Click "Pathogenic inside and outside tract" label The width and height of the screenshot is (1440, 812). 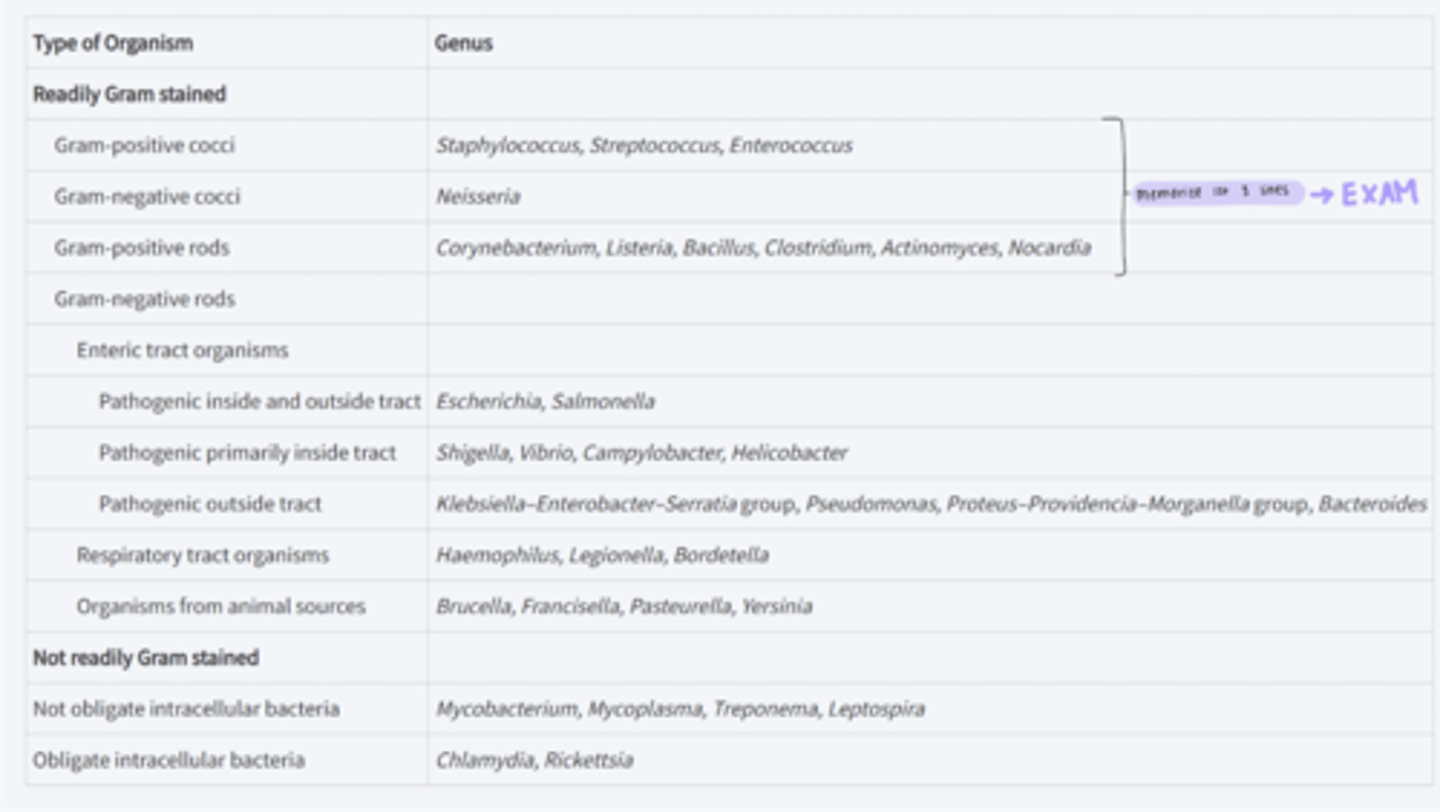pyautogui.click(x=259, y=401)
